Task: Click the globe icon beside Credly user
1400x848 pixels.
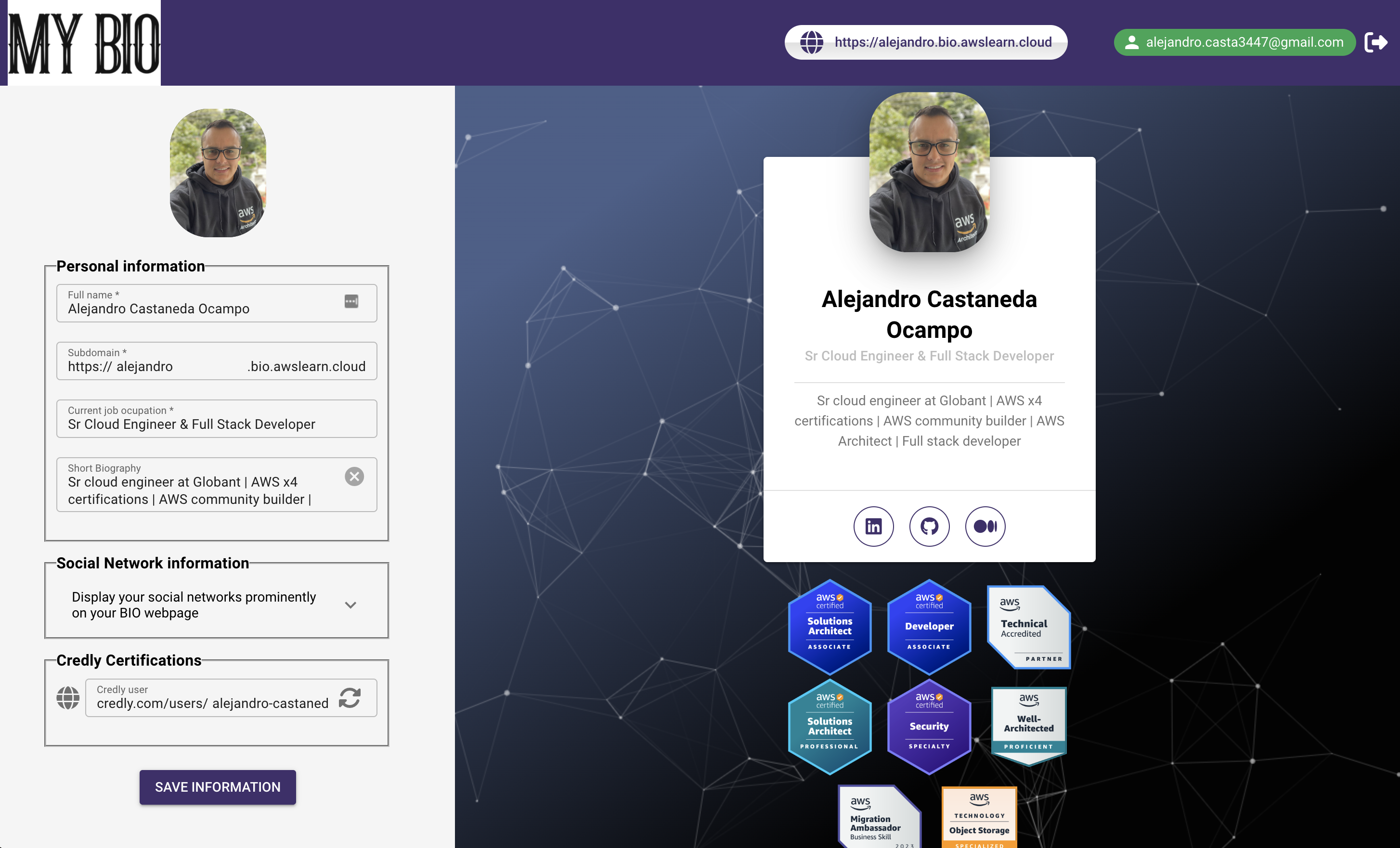Action: tap(67, 697)
